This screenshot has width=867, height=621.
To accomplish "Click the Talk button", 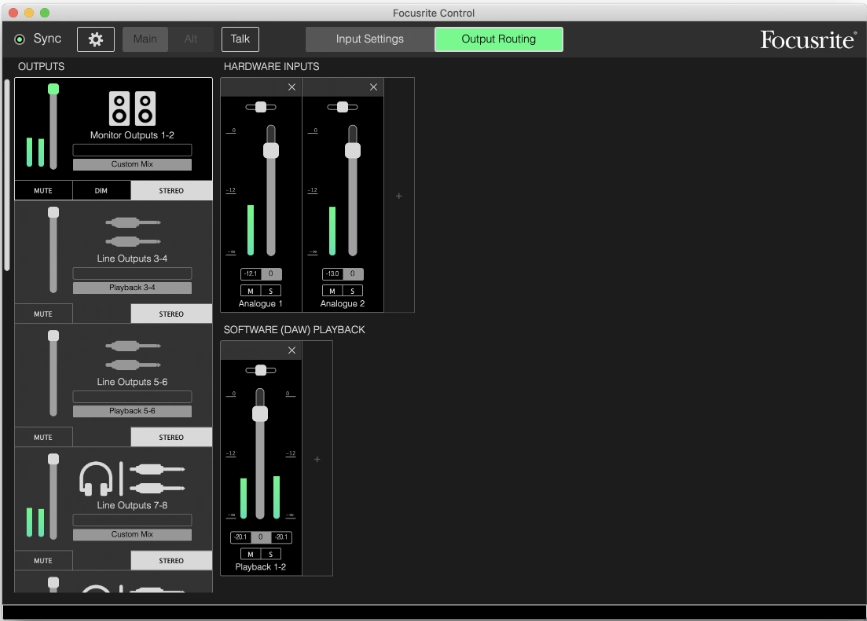I will 240,39.
